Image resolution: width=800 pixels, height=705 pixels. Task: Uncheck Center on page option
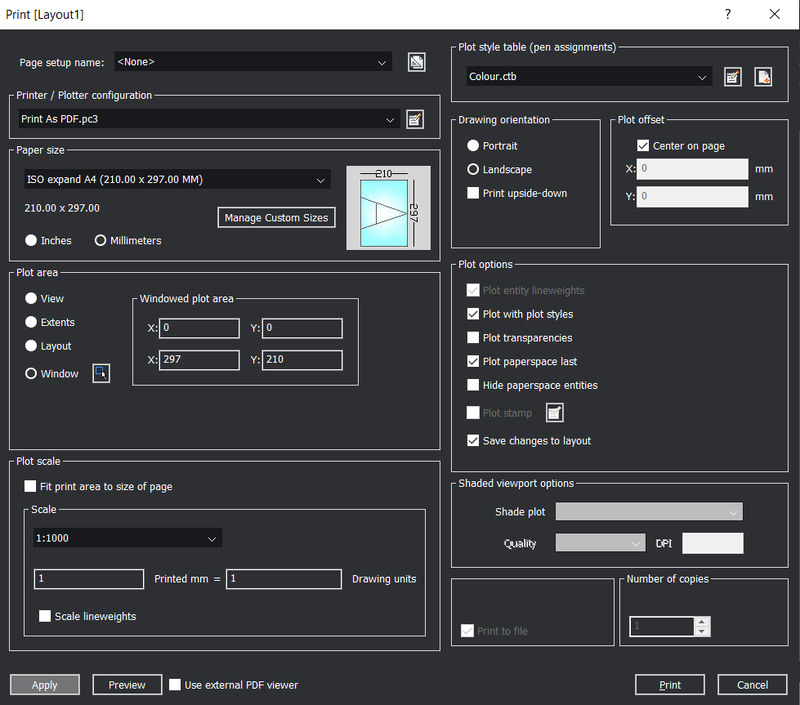[x=643, y=146]
